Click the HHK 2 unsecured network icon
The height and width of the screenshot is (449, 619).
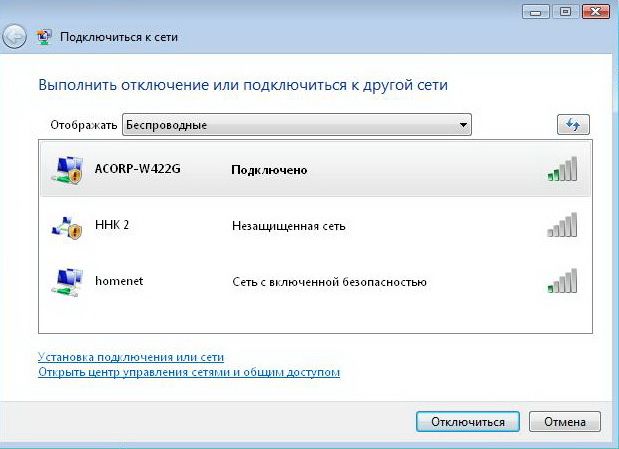pos(67,227)
